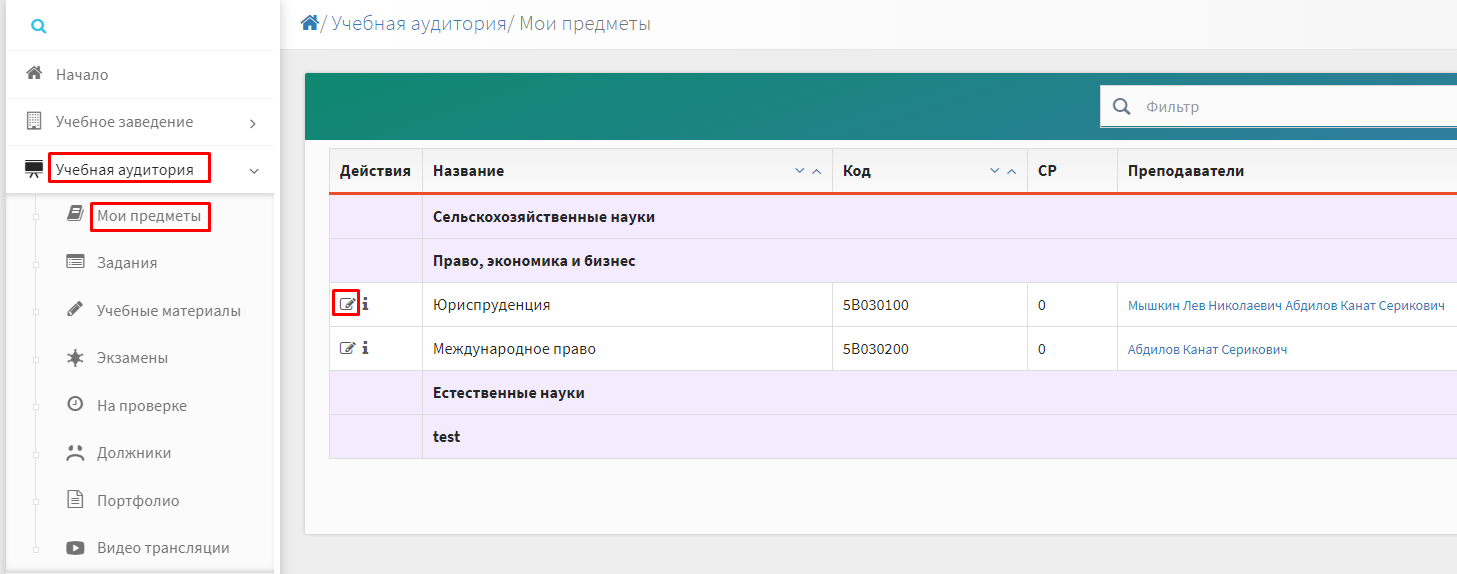Click the video icon beside Видео трансляции
Viewport: 1457px width, 574px height.
75,547
